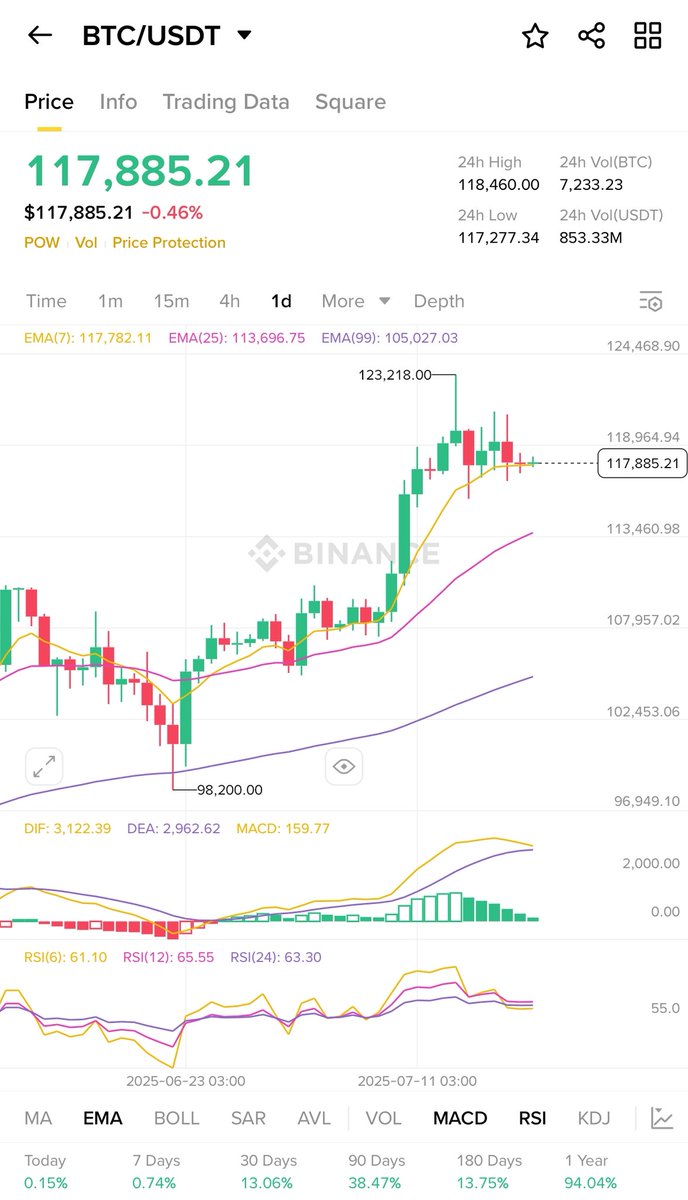Open the BTC/USDT pair selector dropdown
Image resolution: width=688 pixels, height=1200 pixels.
tap(167, 36)
